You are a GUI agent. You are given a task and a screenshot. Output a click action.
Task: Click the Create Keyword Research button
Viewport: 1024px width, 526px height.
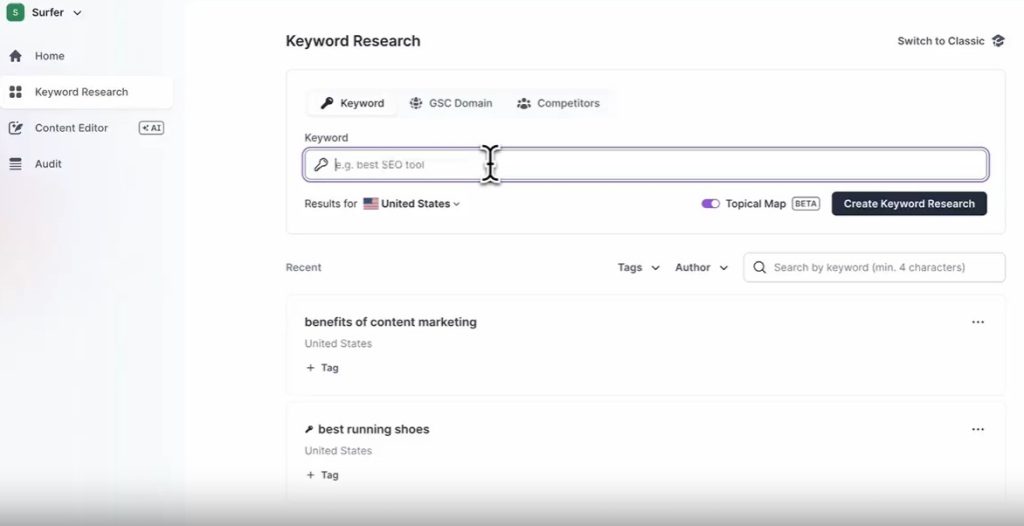(909, 204)
